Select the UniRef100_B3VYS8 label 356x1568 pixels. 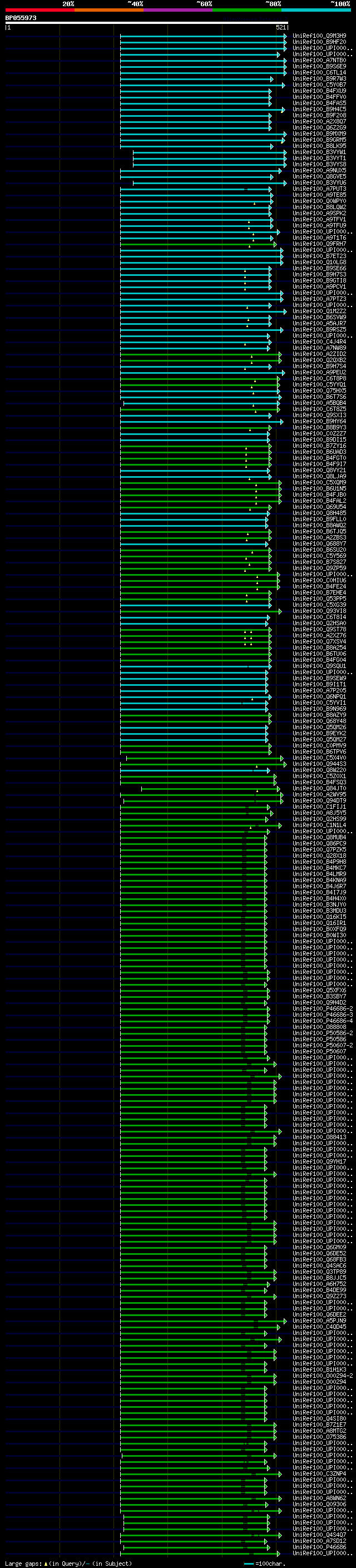tap(319, 164)
